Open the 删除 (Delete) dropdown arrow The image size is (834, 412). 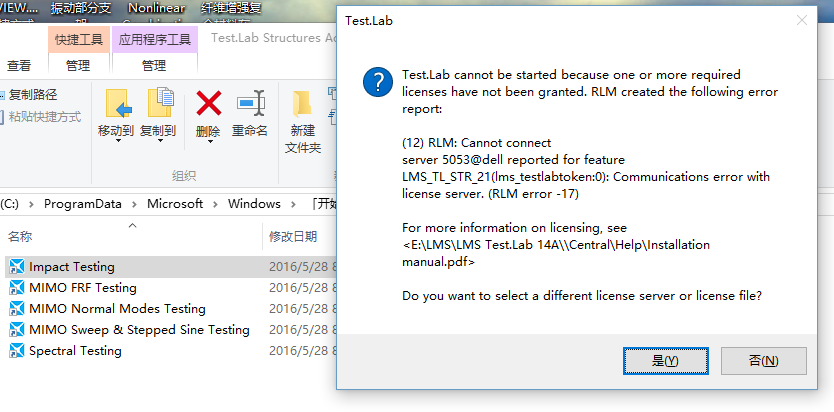coord(208,142)
